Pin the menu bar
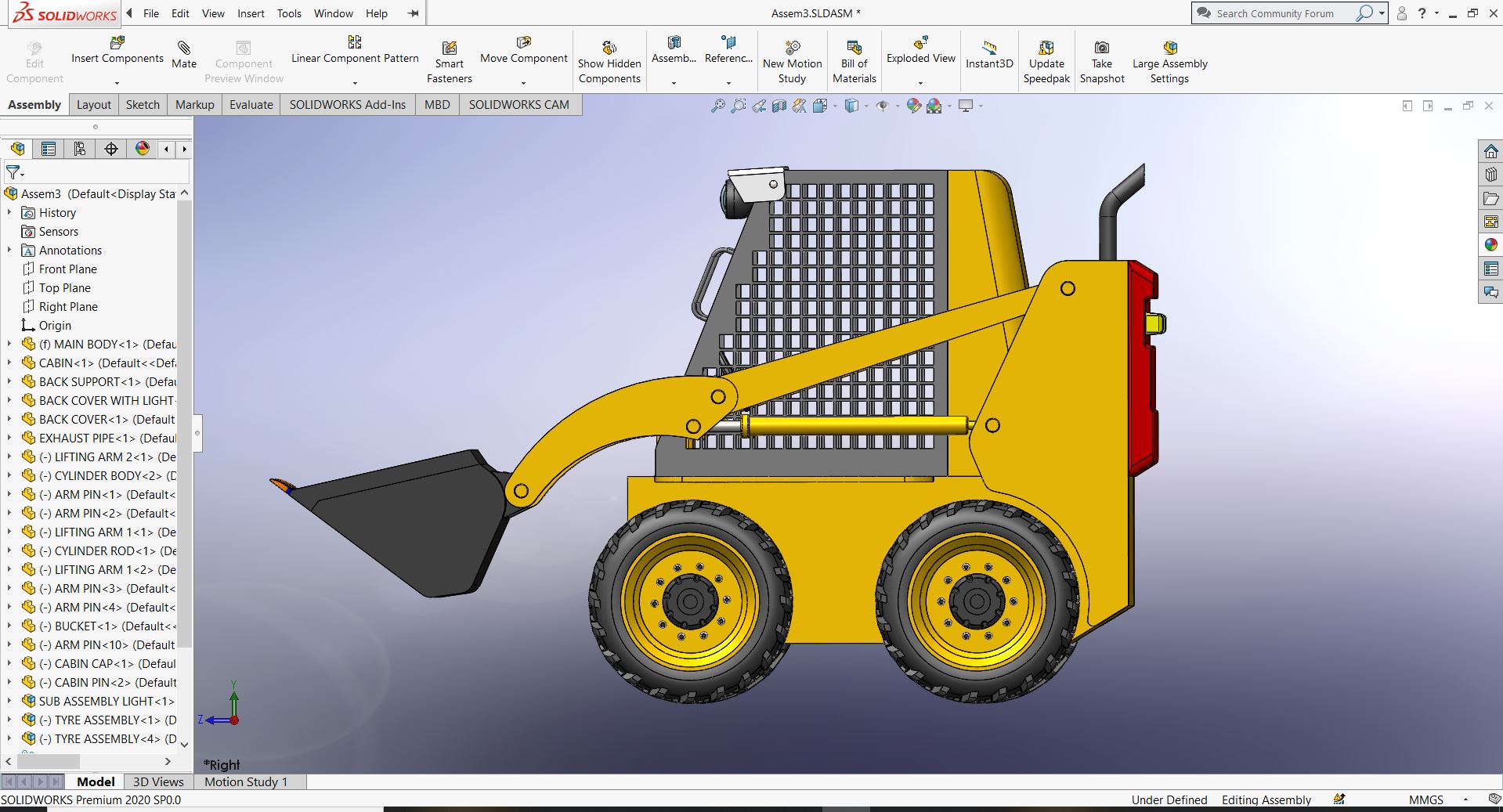The width and height of the screenshot is (1503, 812). click(x=414, y=13)
